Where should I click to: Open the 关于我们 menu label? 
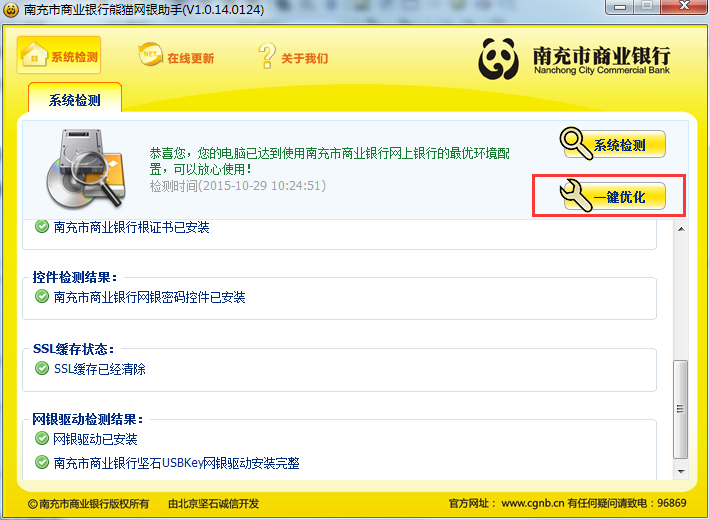point(305,58)
